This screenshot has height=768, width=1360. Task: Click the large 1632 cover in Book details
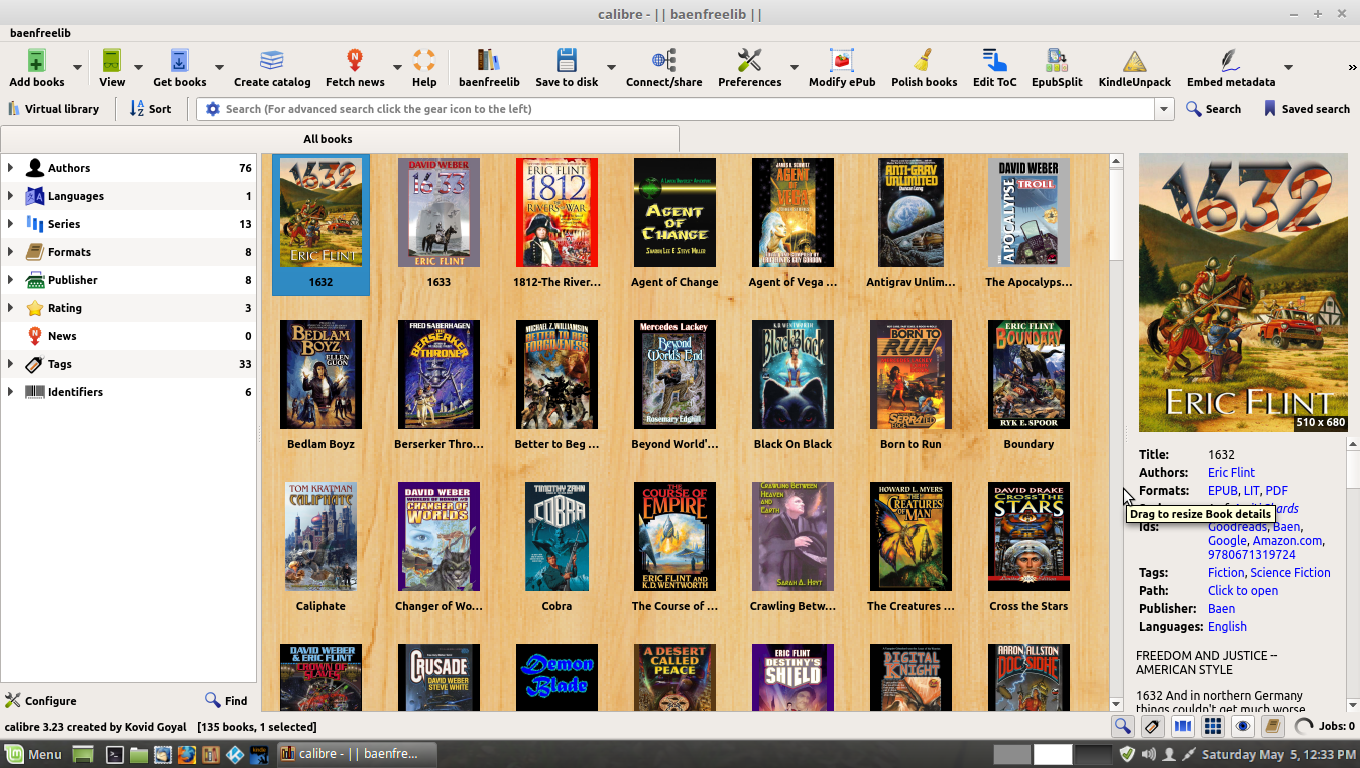click(1243, 292)
